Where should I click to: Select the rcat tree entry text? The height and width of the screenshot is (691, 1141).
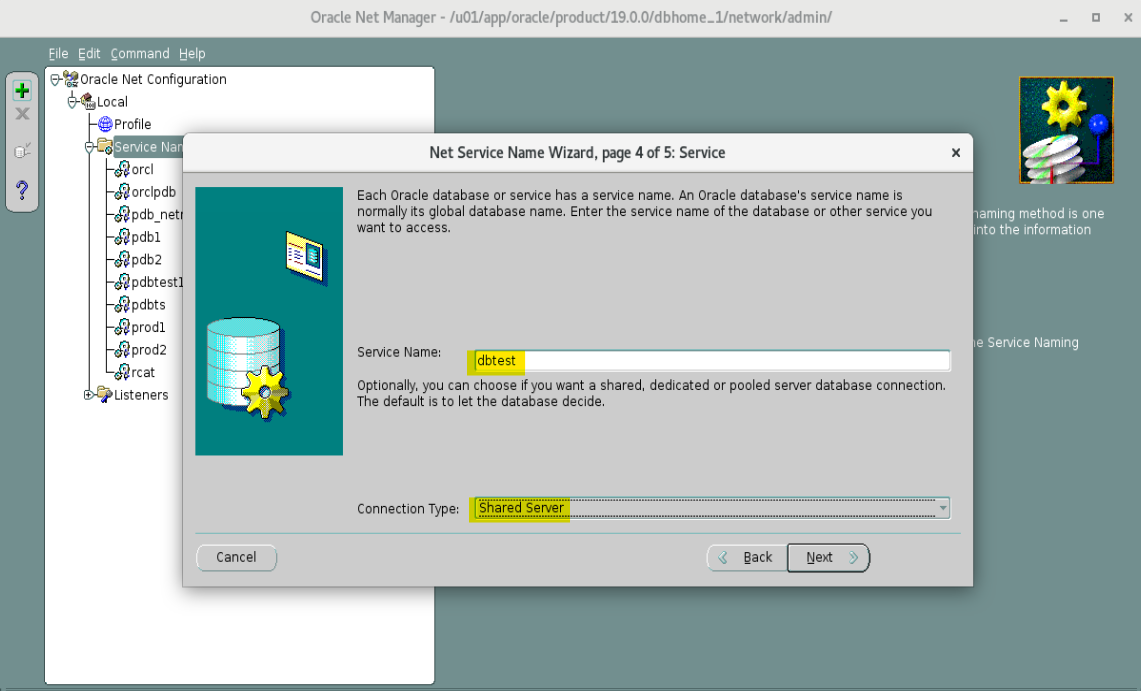143,372
